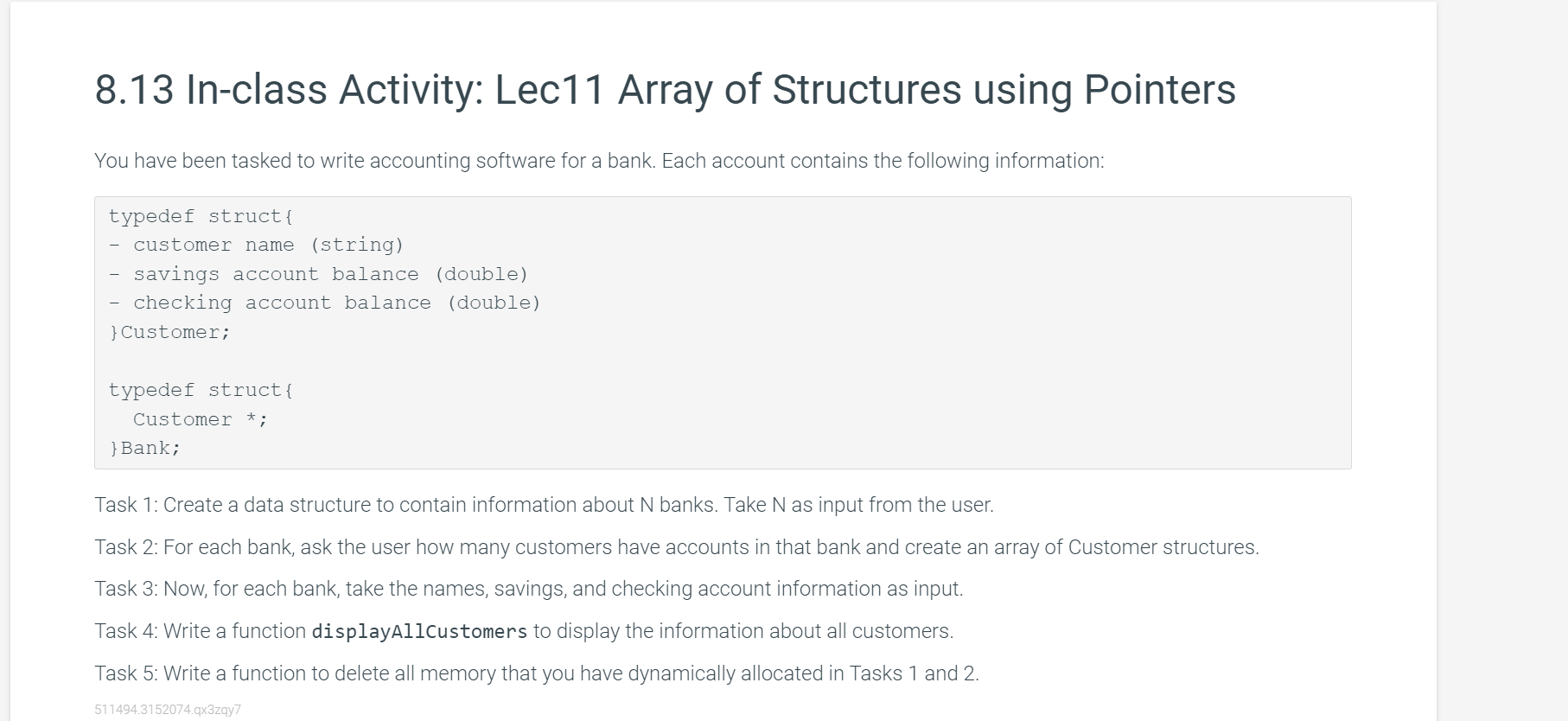
Task: Click the Task 1 instruction text
Action: pyautogui.click(x=545, y=505)
